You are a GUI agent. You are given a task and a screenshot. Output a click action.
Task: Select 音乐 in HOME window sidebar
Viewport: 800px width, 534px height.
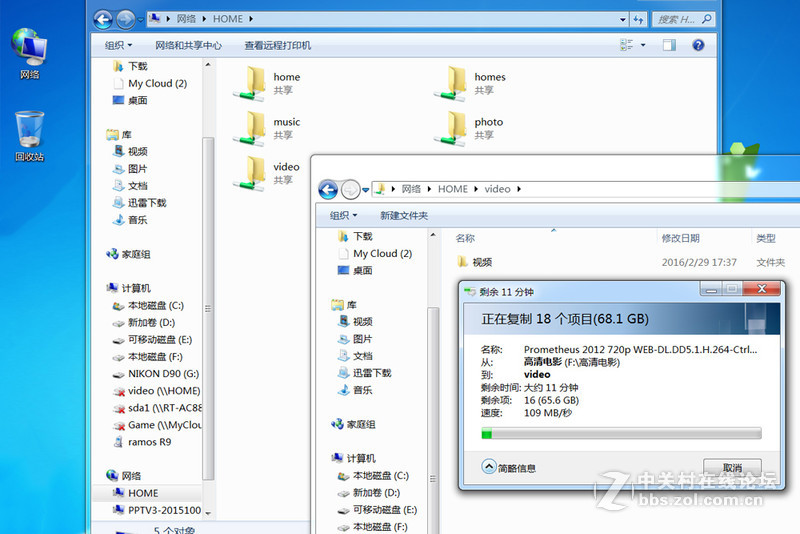coord(130,220)
